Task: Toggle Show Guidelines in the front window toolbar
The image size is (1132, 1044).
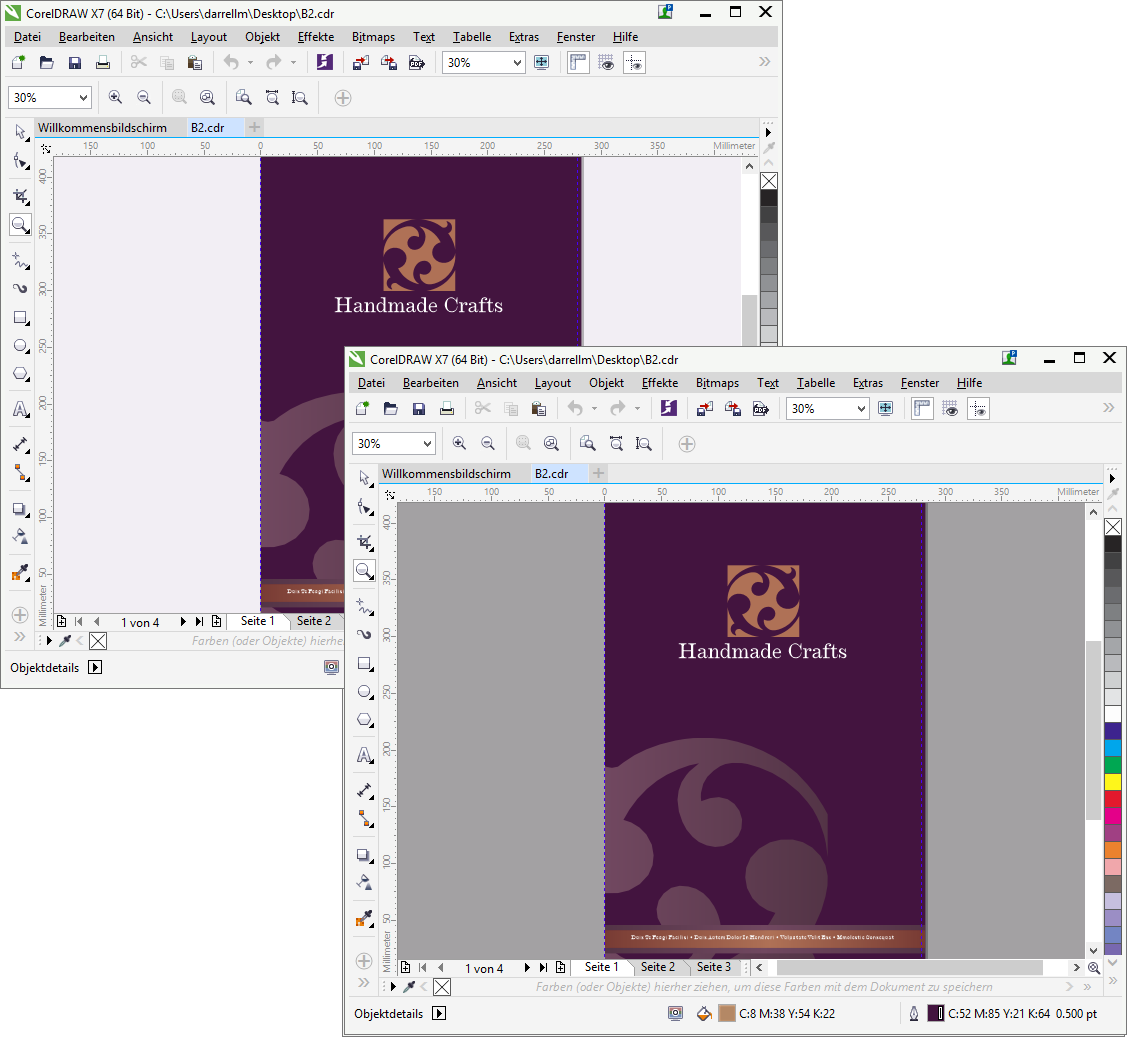Action: 978,408
